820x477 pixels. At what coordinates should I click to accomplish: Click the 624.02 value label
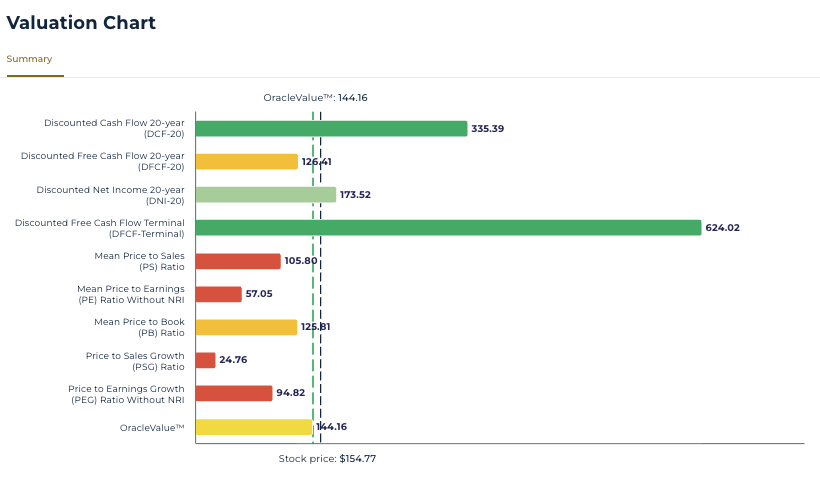coord(722,228)
